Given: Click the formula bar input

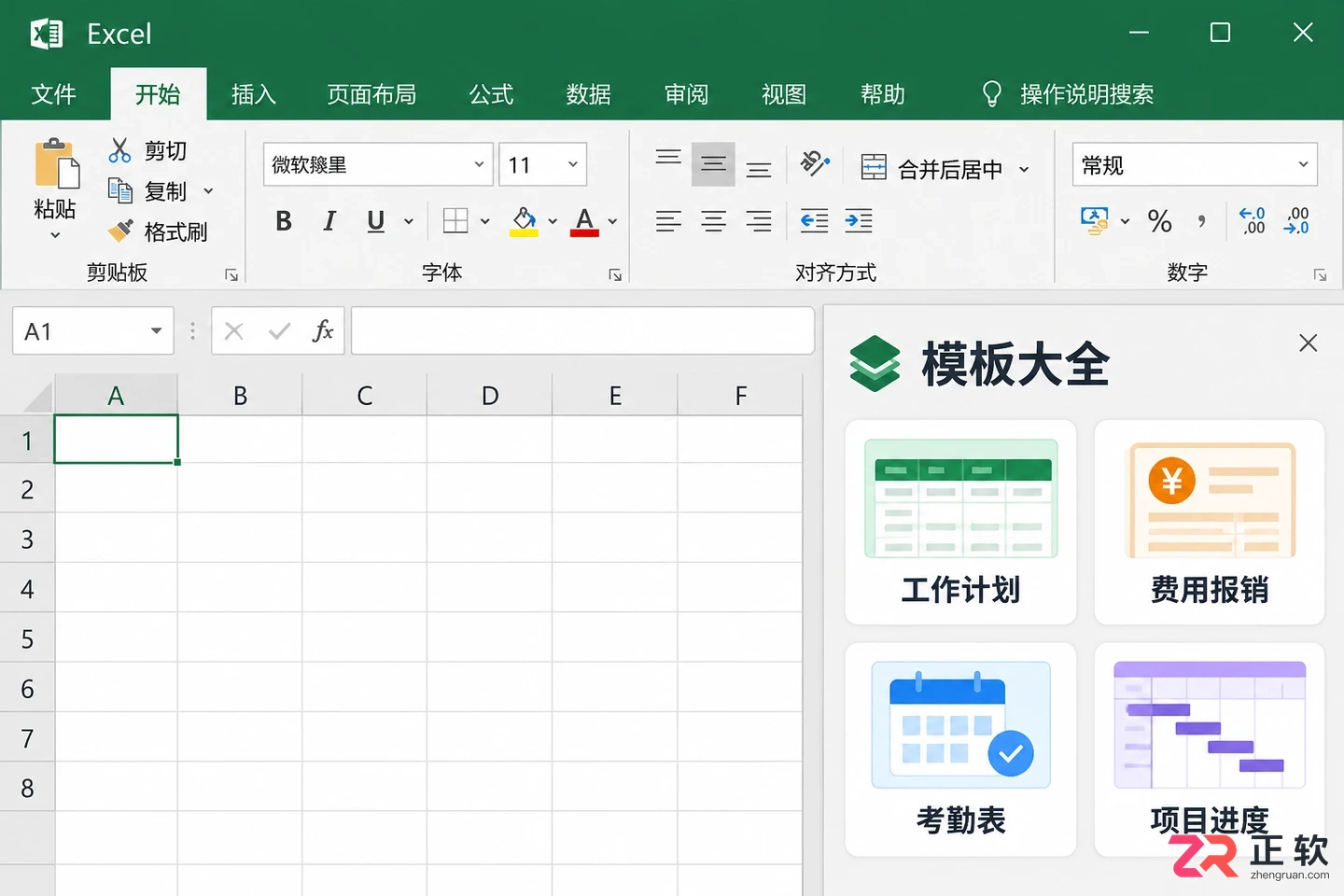Looking at the screenshot, I should pos(582,331).
